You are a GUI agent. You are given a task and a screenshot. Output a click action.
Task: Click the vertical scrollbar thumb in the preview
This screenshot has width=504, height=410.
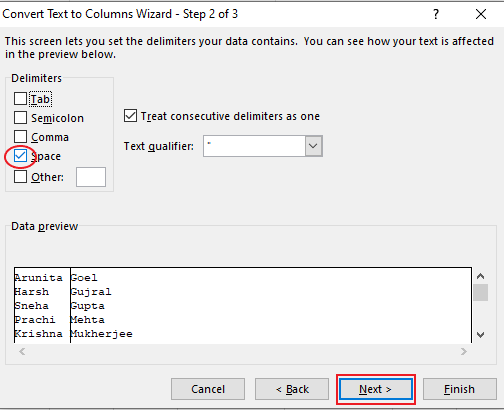click(481, 292)
